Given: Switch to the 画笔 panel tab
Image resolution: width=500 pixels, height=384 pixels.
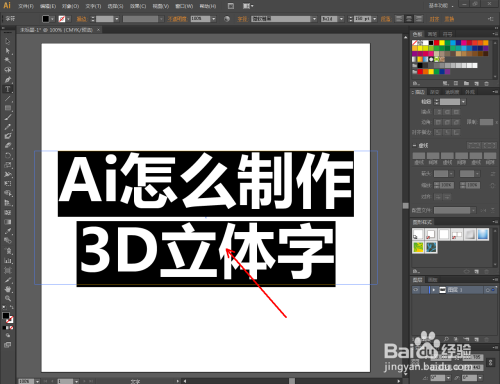Looking at the screenshot, I should [x=432, y=34].
